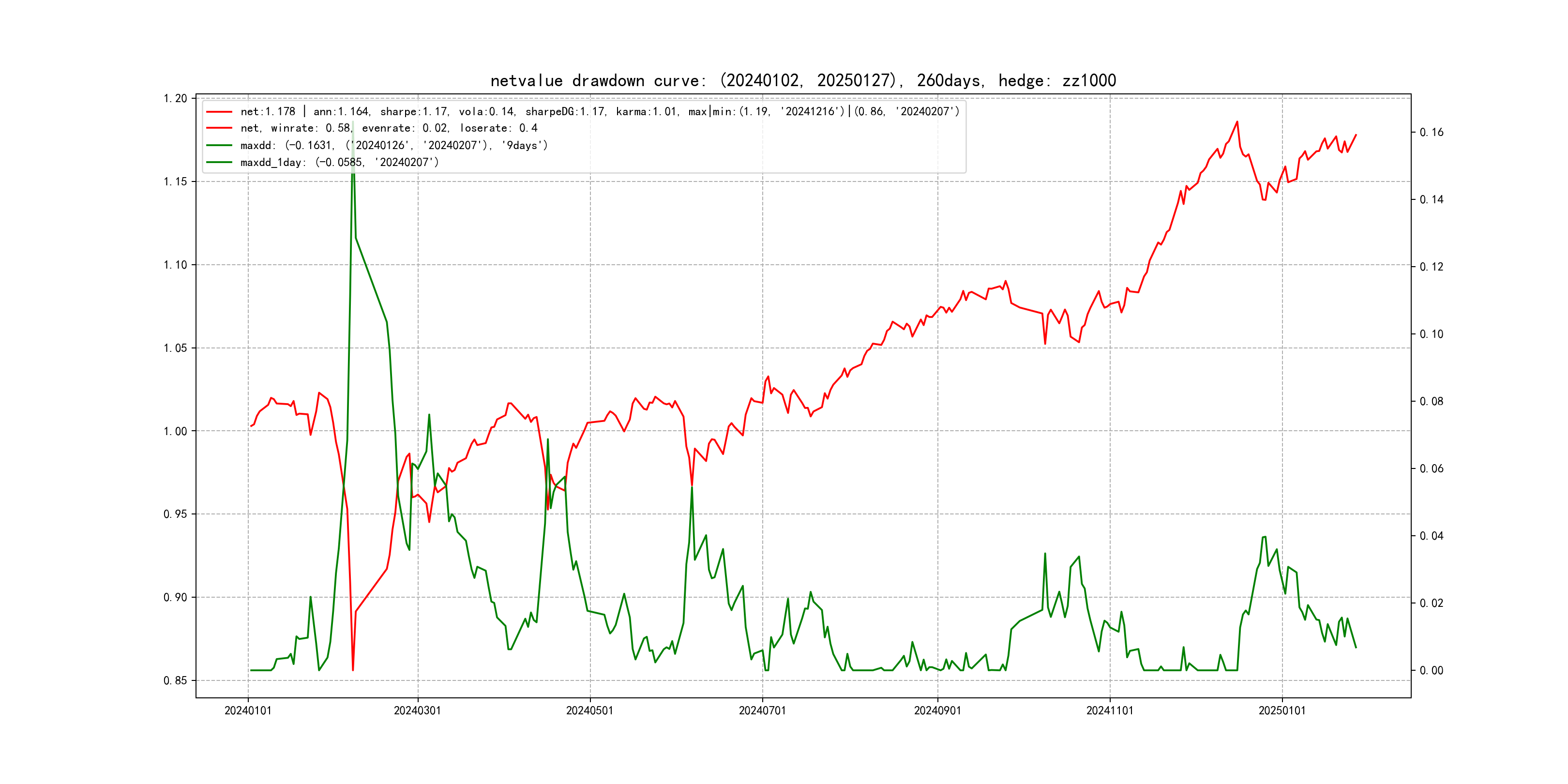Click the 20250101 x-axis date label

click(1282, 710)
